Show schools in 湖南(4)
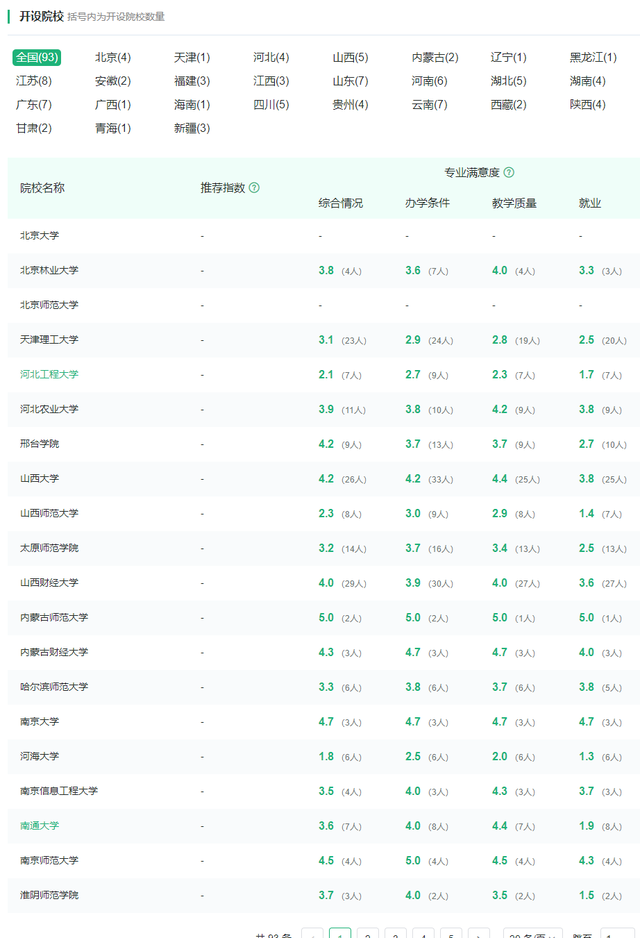640x938 pixels. 587,81
